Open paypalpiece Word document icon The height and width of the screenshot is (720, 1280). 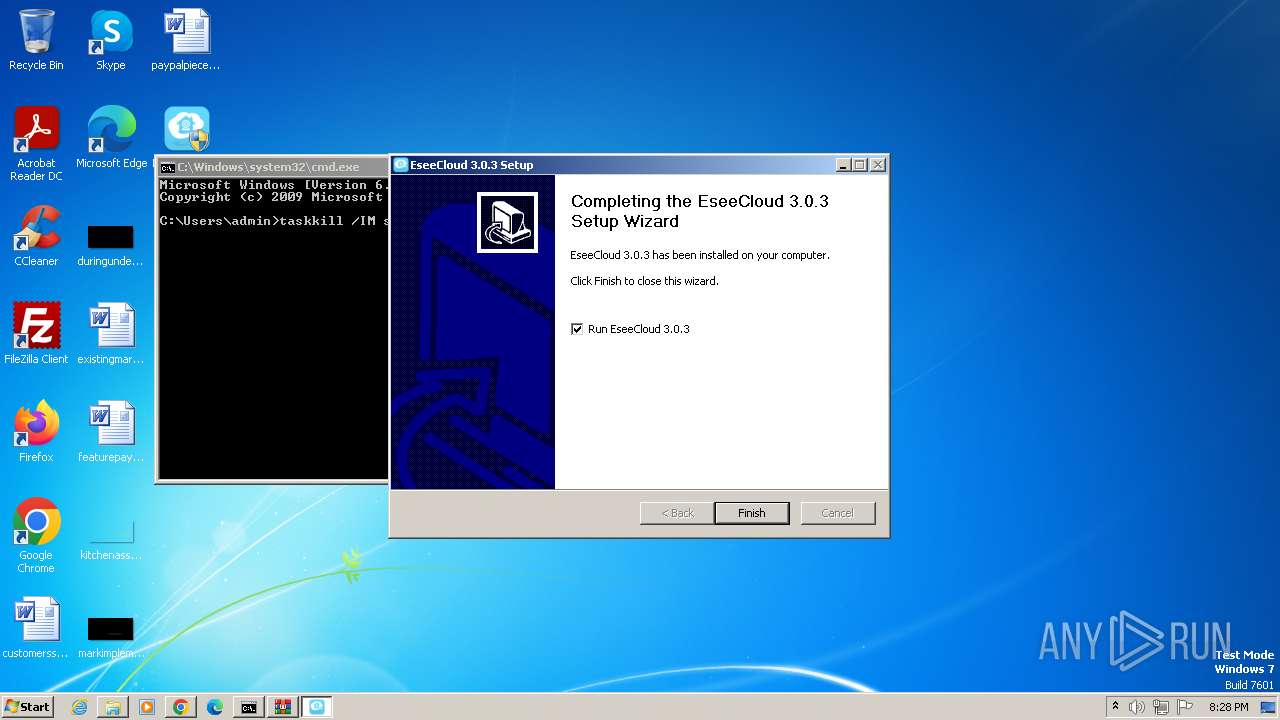(186, 40)
